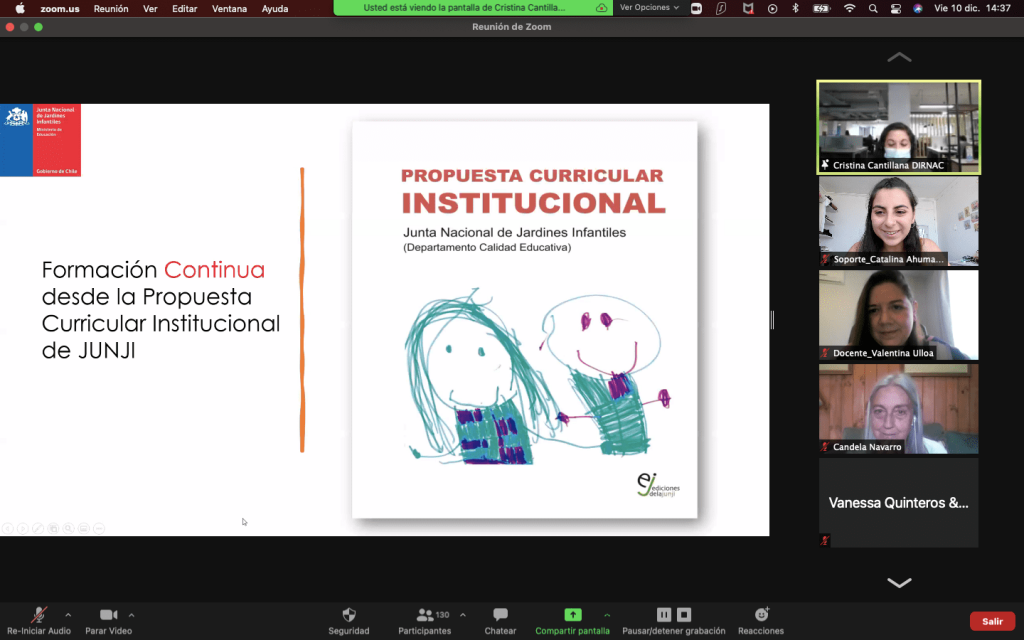
Task: Open audio options arrow beside microphone
Action: pyautogui.click(x=68, y=615)
